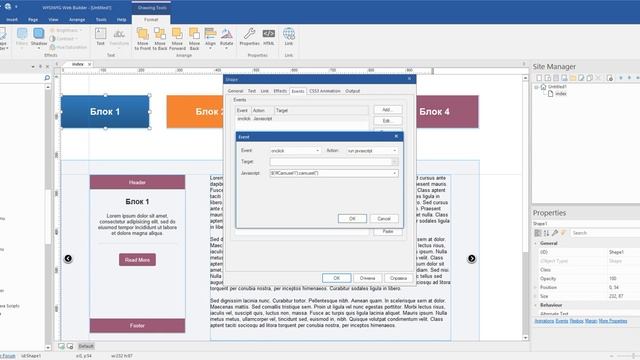
Task: Expand the Position property row
Action: 536,287
